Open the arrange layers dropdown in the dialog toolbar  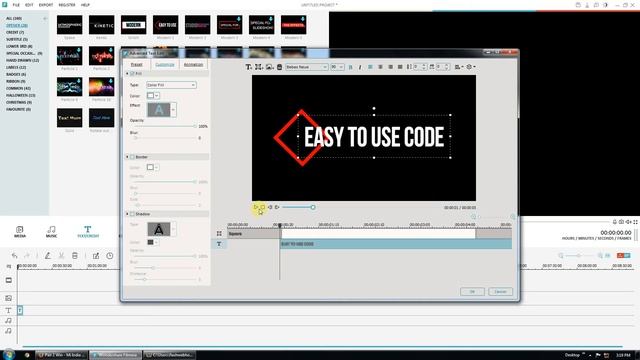tap(459, 67)
